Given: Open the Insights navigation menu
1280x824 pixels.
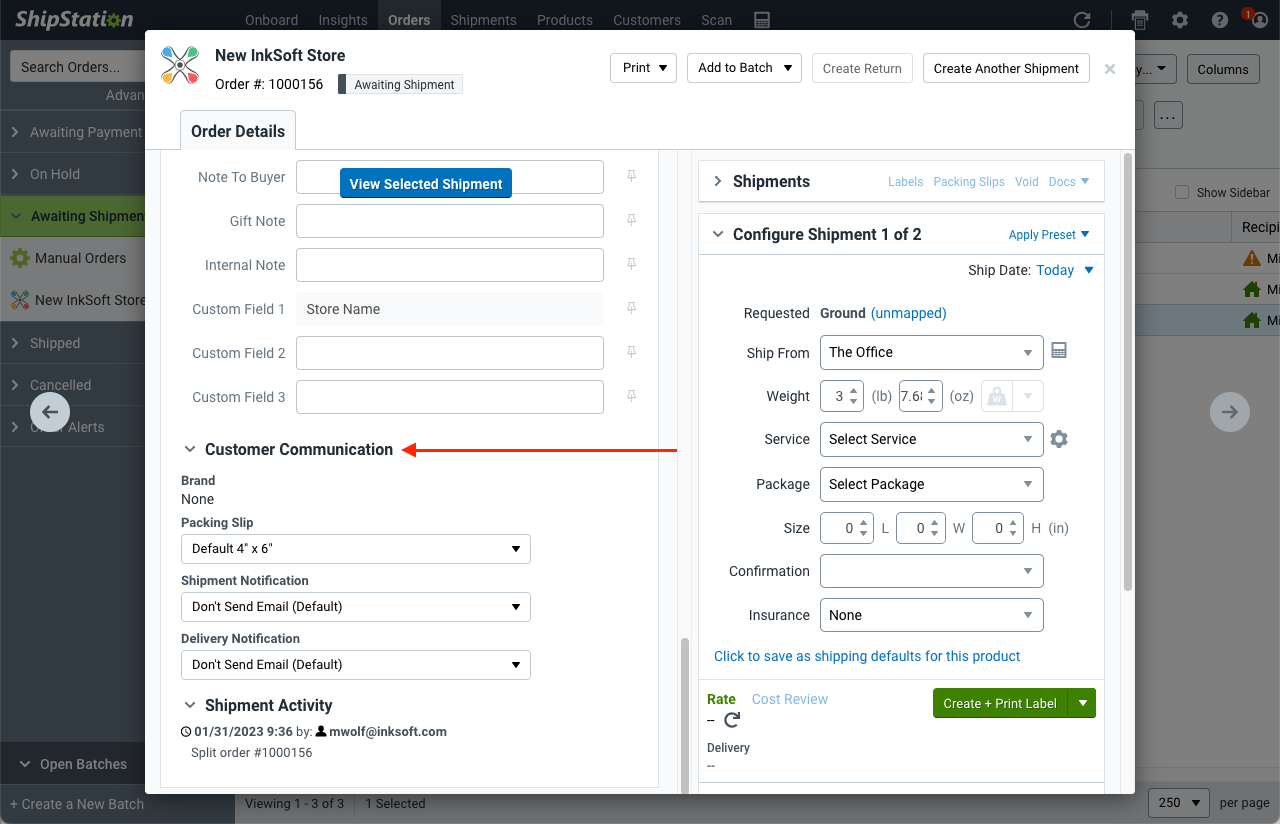Looking at the screenshot, I should (342, 19).
